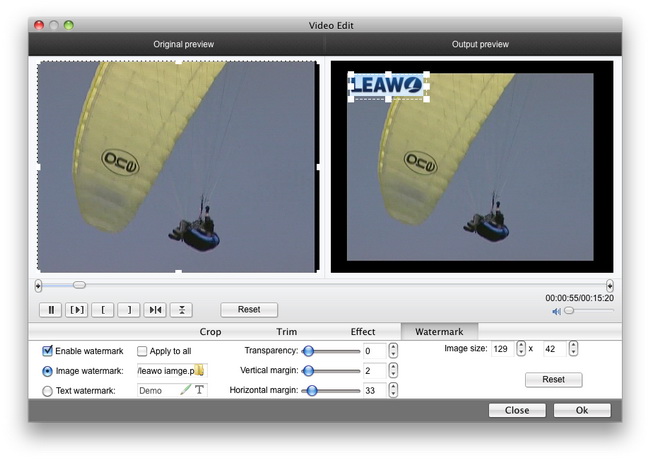650x461 pixels.
Task: Click the image width field 129
Action: pyautogui.click(x=503, y=349)
